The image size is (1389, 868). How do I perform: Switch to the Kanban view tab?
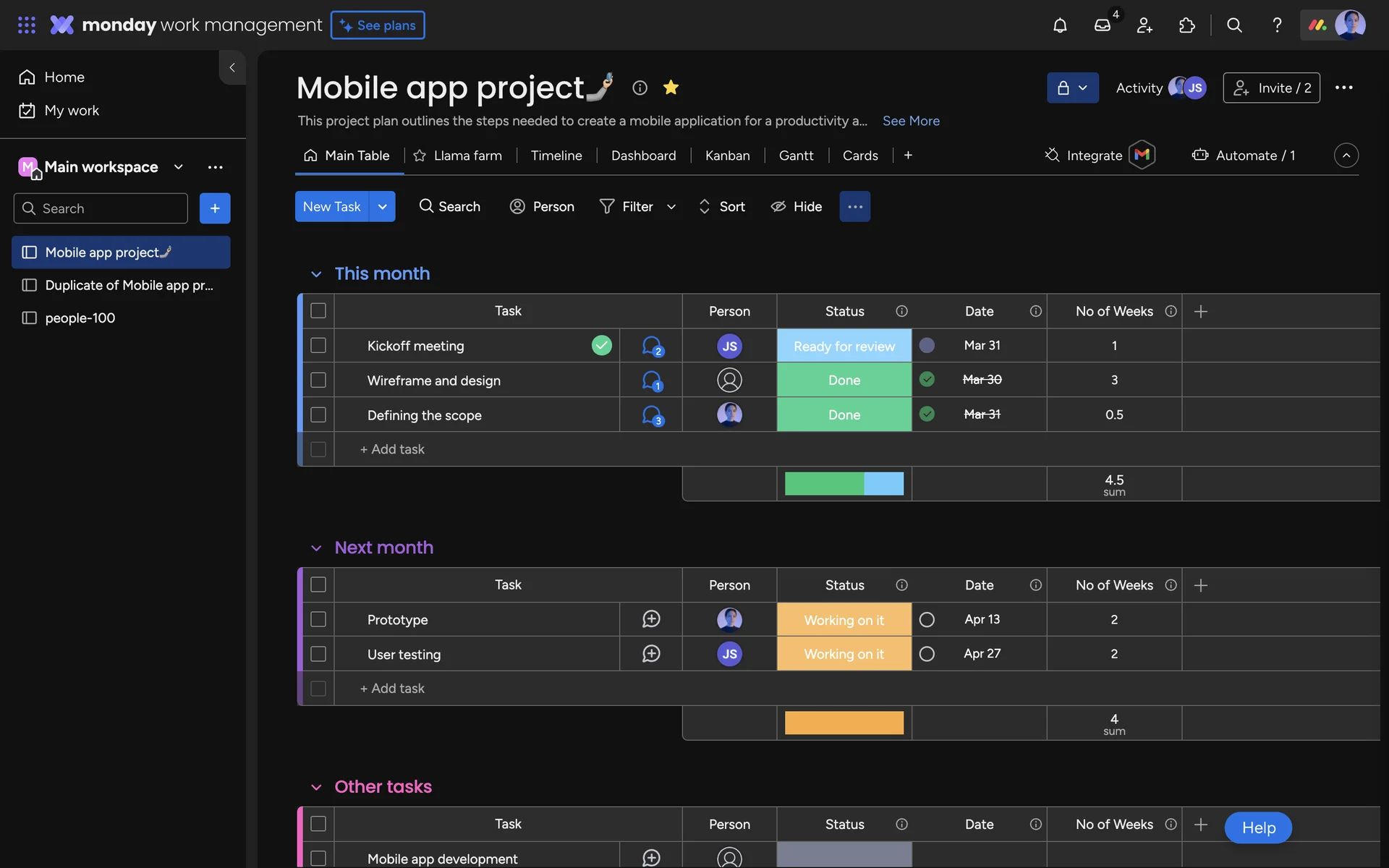(x=727, y=156)
